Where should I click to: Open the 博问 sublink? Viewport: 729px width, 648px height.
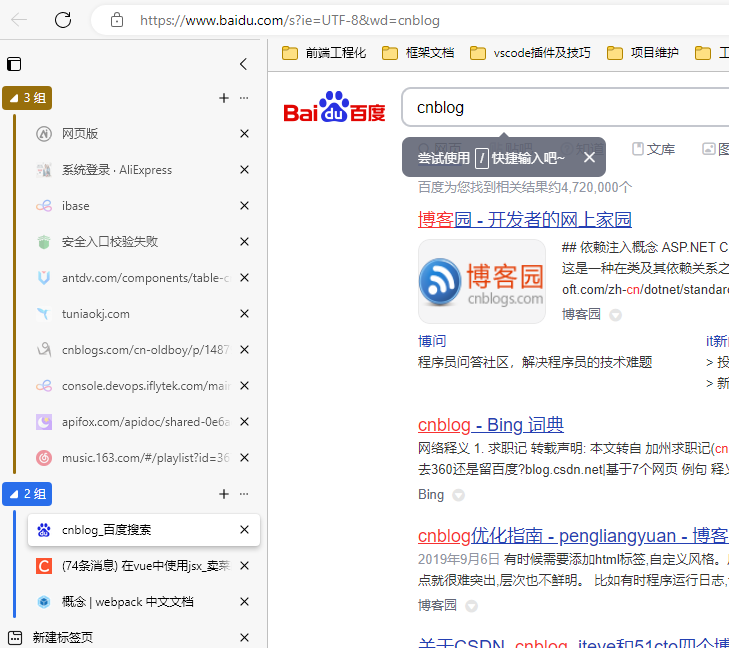point(432,341)
